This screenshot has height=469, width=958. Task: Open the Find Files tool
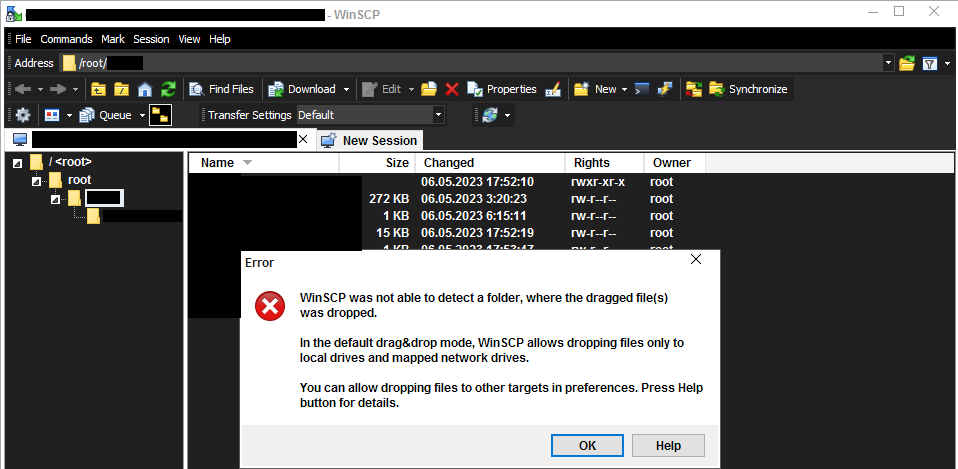tap(221, 89)
